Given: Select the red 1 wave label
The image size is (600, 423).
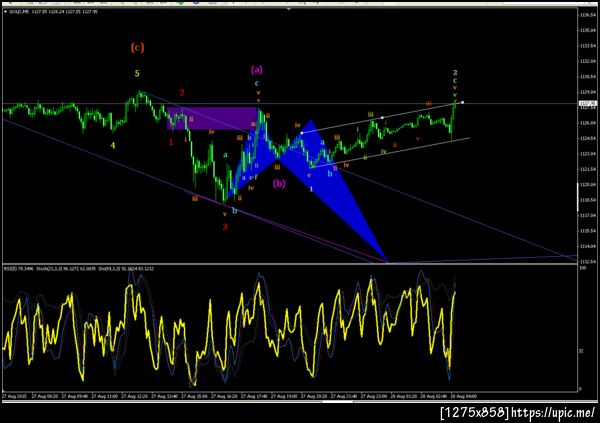Looking at the screenshot, I should click(171, 142).
